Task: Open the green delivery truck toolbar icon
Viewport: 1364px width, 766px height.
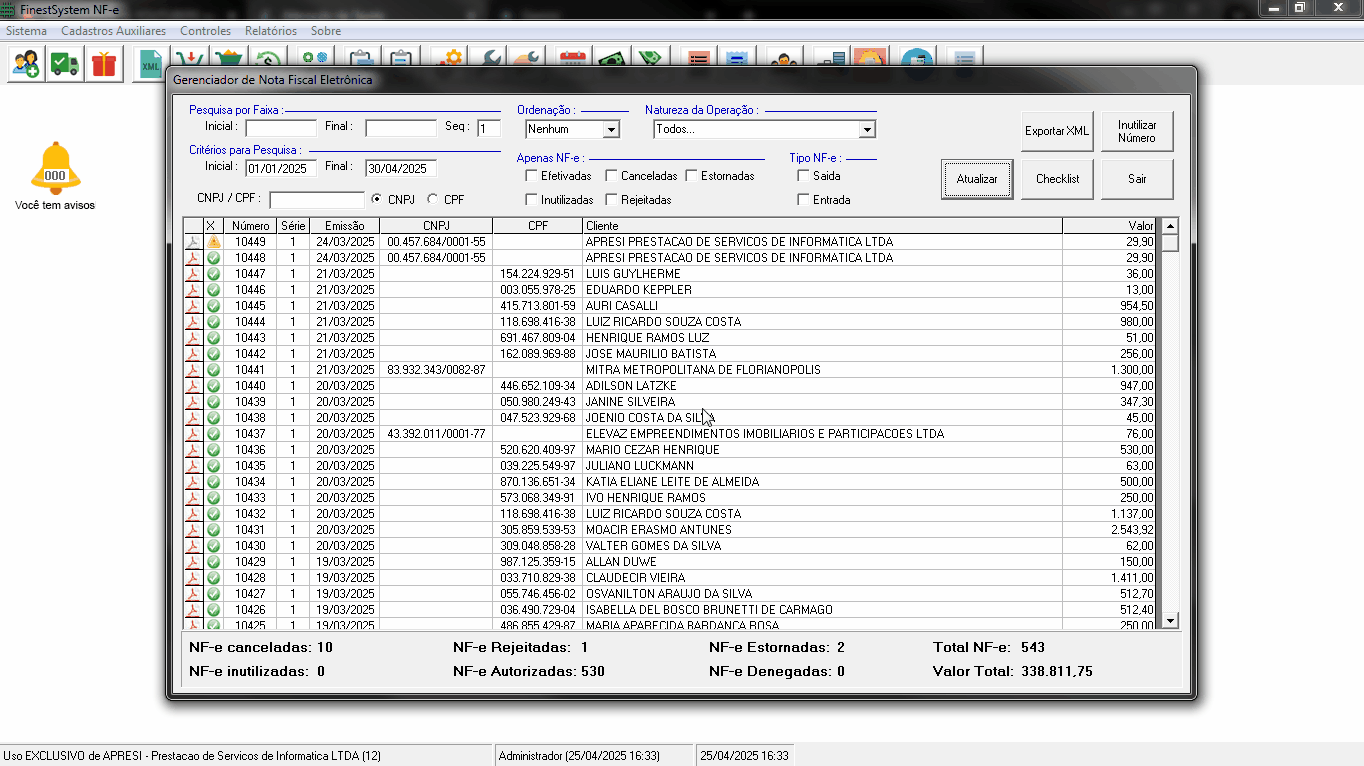Action: click(65, 65)
